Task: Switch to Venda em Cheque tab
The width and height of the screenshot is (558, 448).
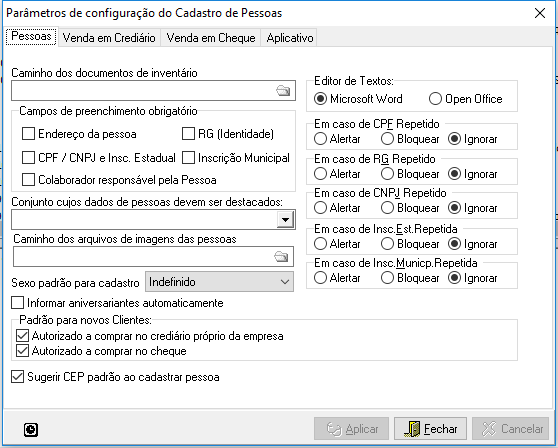Action: 211,38
